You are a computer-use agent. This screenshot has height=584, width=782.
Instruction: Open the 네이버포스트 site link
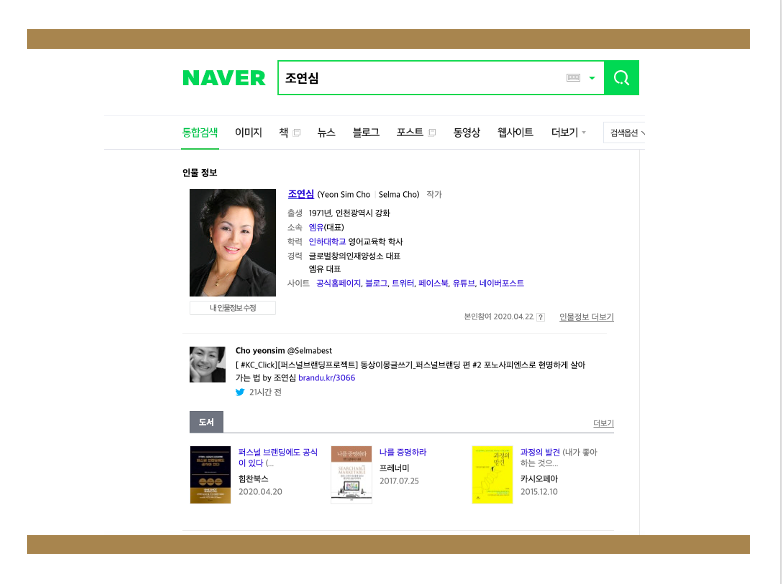pyautogui.click(x=501, y=283)
